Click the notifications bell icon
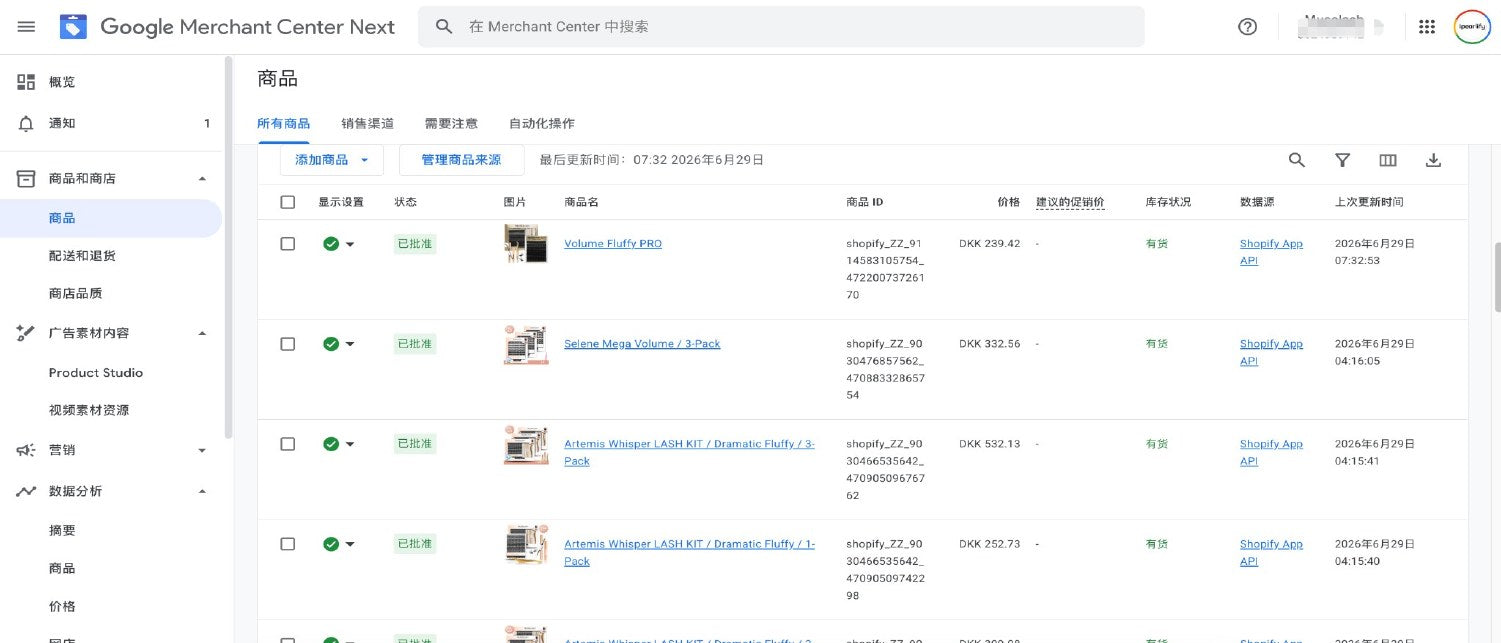Image resolution: width=1501 pixels, height=643 pixels. coord(26,124)
